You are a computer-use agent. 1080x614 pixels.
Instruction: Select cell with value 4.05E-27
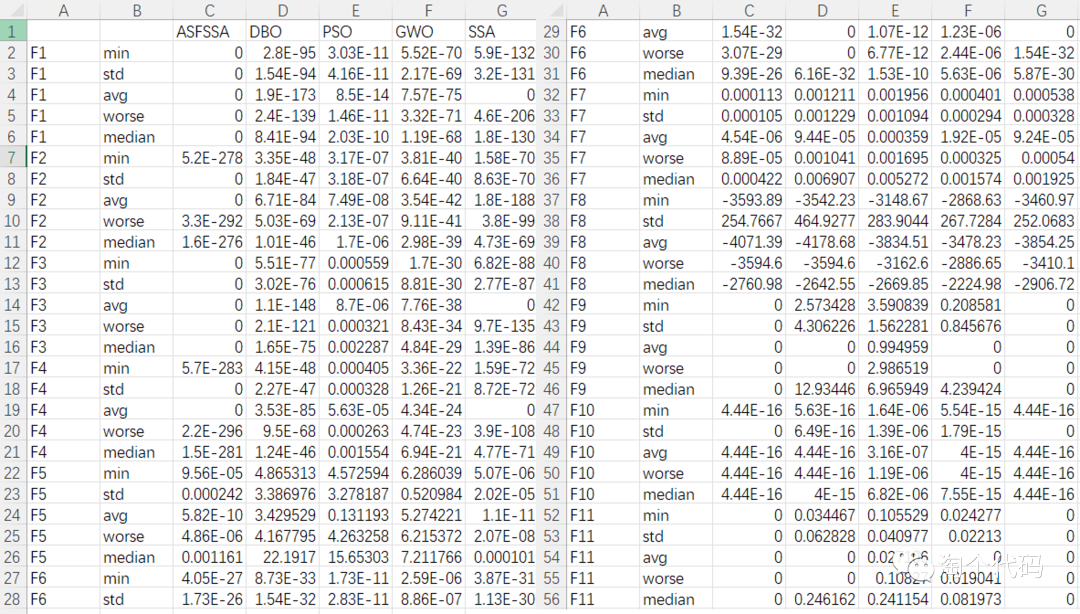[209, 578]
